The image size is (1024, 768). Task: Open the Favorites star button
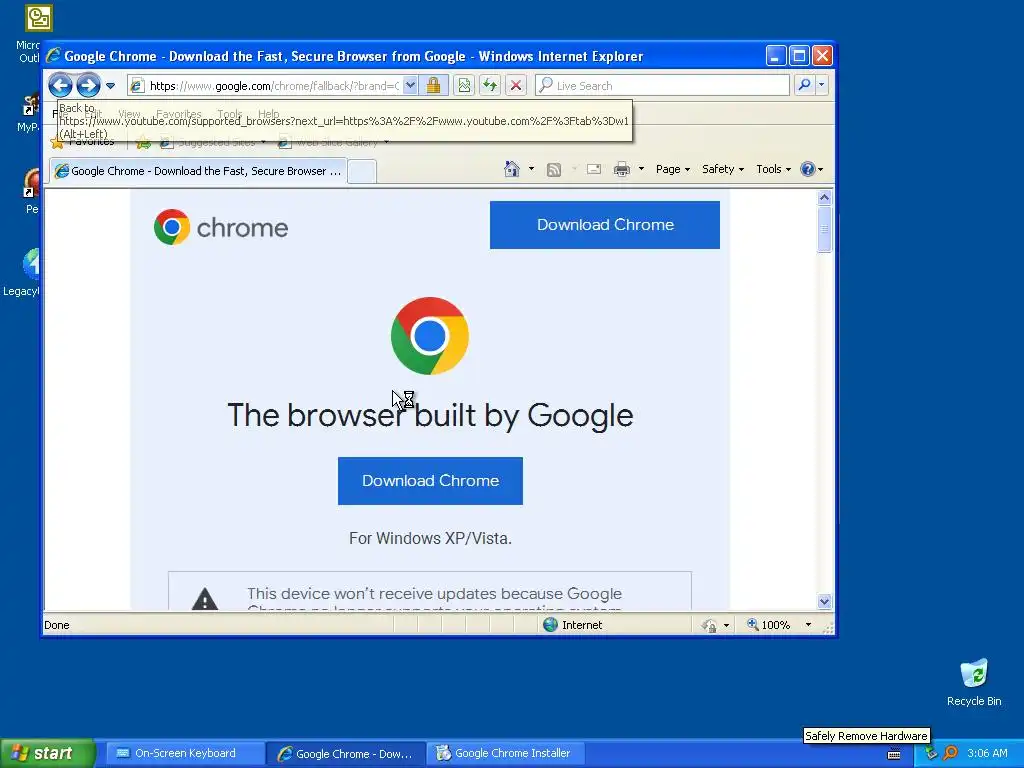(x=83, y=142)
